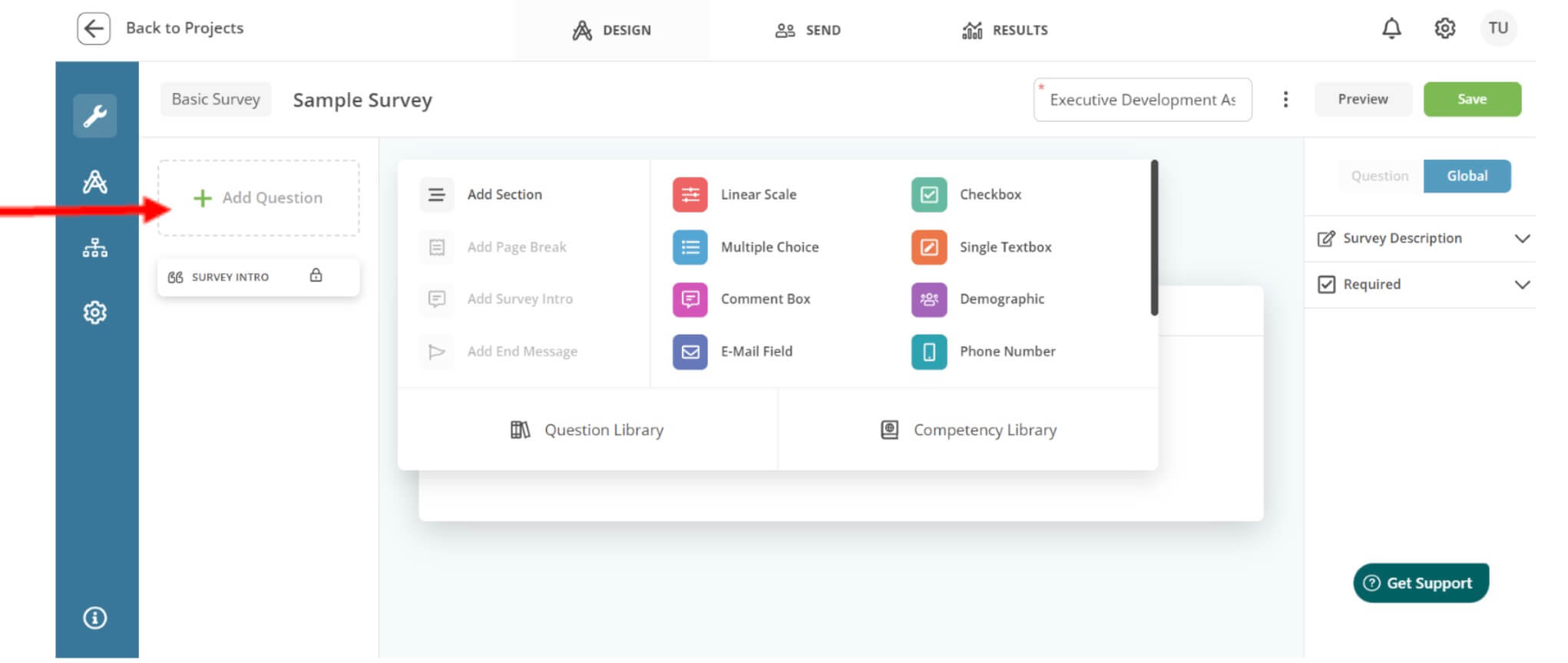Click the E-Mail Field icon

tap(690, 351)
